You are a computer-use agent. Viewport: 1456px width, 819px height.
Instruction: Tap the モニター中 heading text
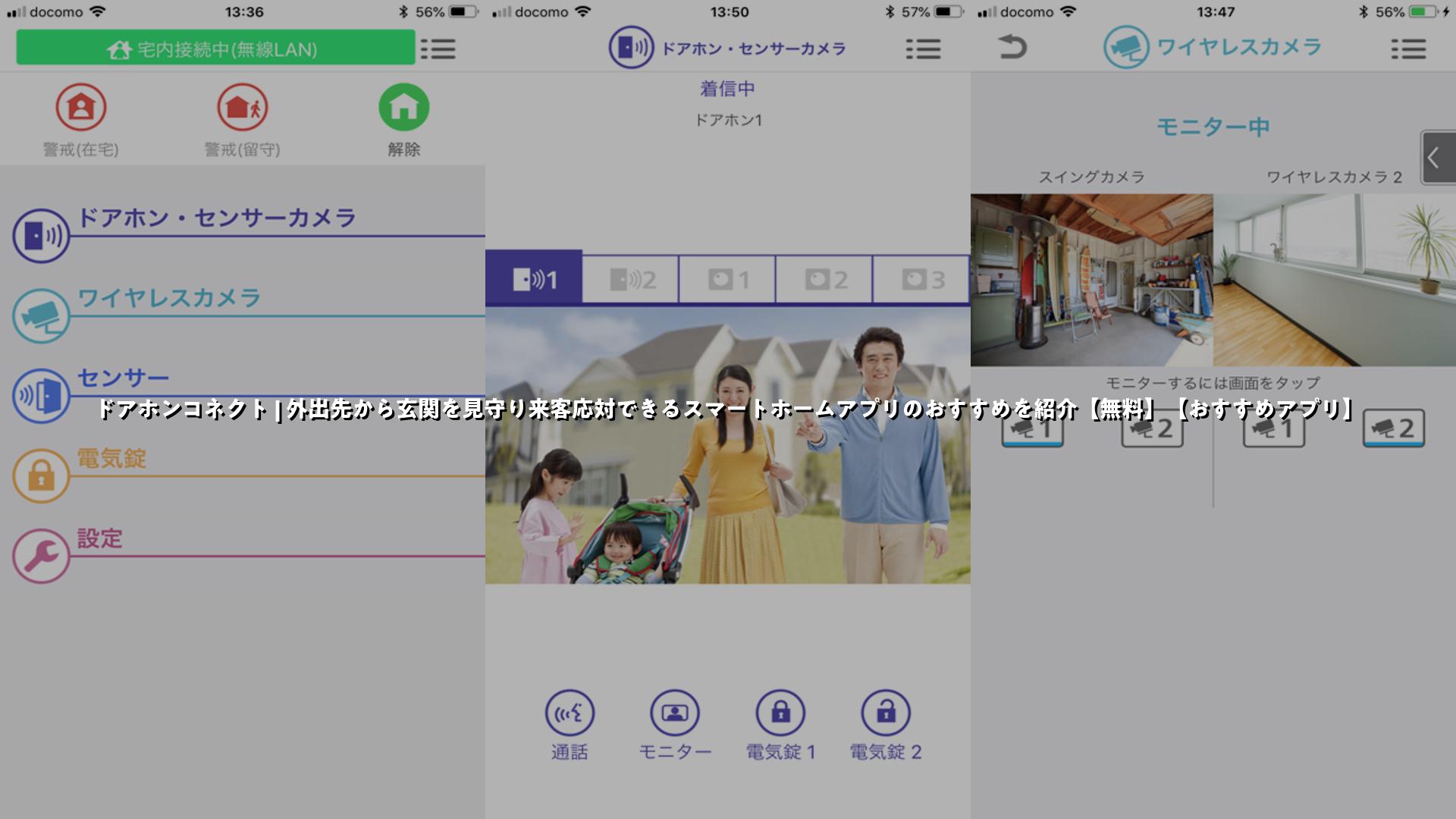pyautogui.click(x=1213, y=127)
